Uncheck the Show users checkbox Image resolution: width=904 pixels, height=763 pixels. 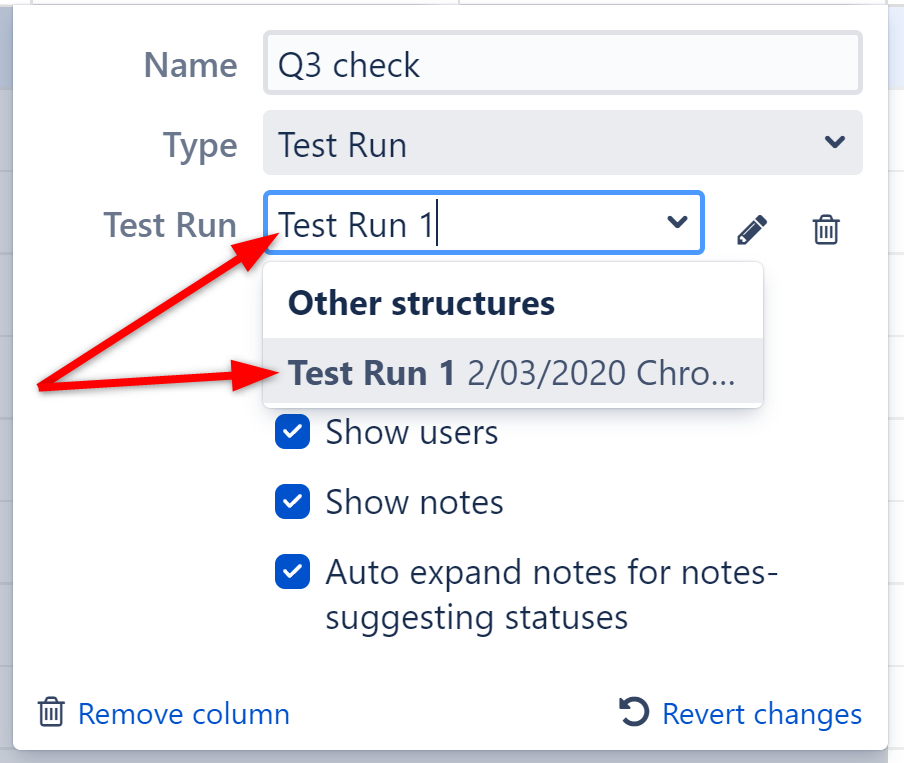tap(292, 432)
